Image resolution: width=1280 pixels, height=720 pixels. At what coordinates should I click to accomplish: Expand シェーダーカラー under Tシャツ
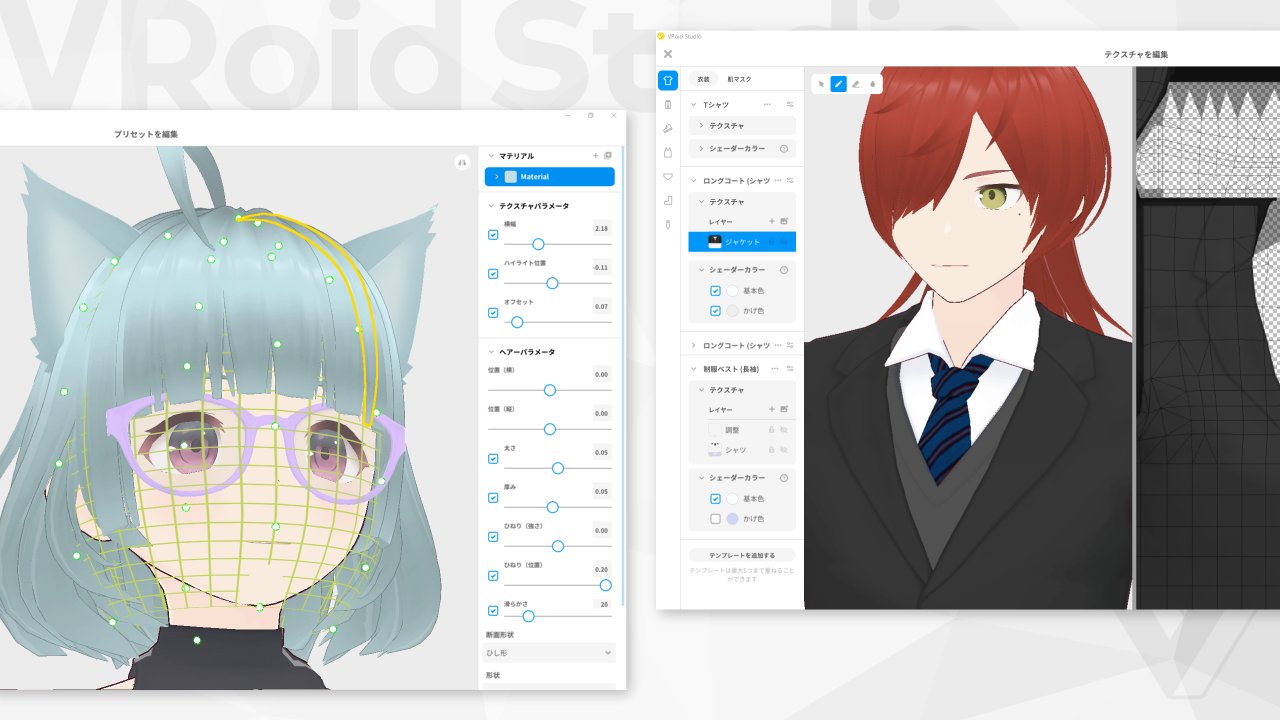[702, 148]
